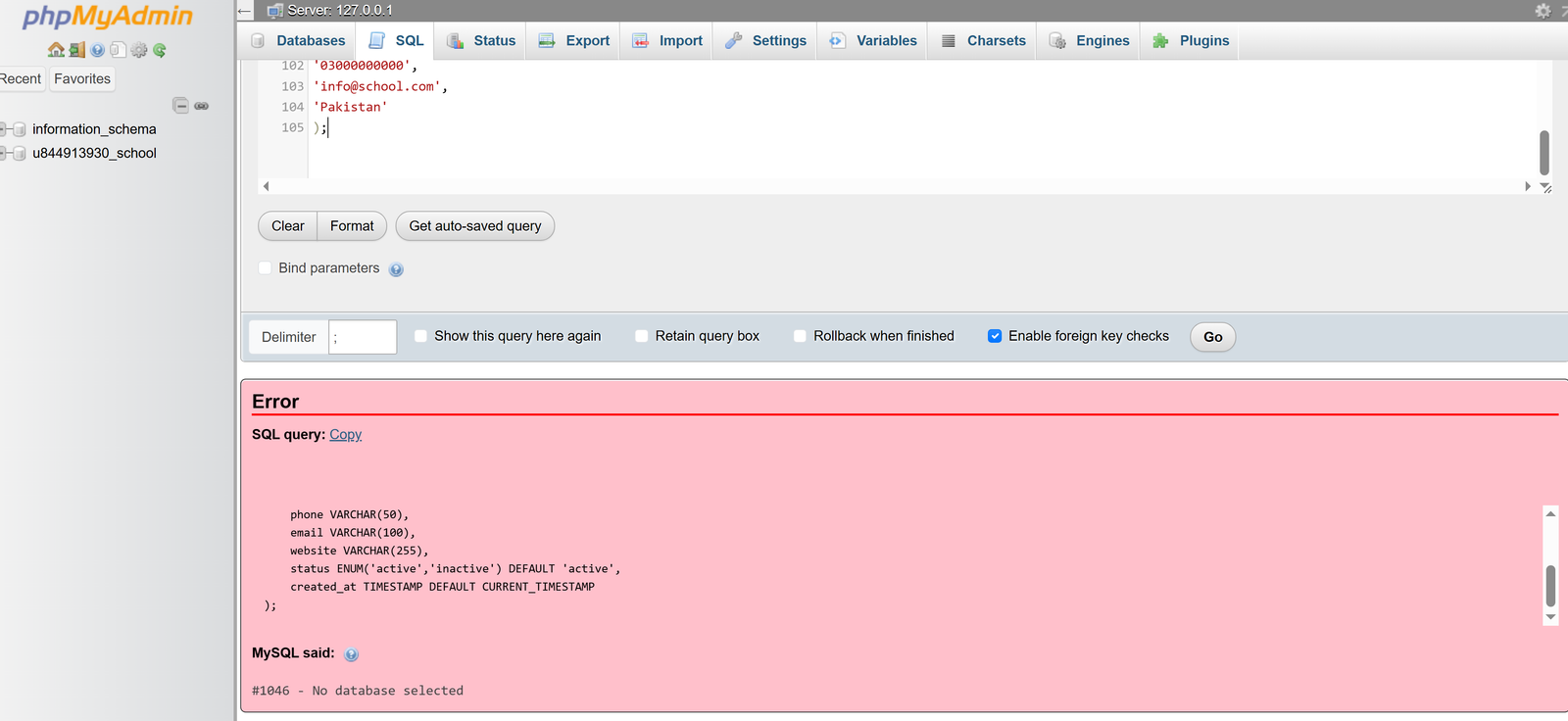Image resolution: width=1568 pixels, height=721 pixels.
Task: Click the phpMyAdmin logo
Action: tap(108, 16)
